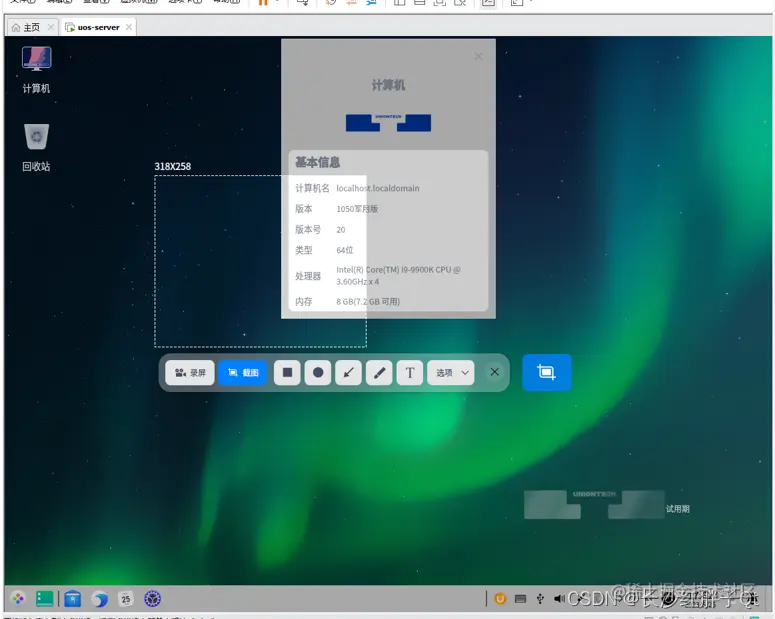Screen dimensions: 775x619
Task: Close the uos-server tab
Action: pos(129,27)
